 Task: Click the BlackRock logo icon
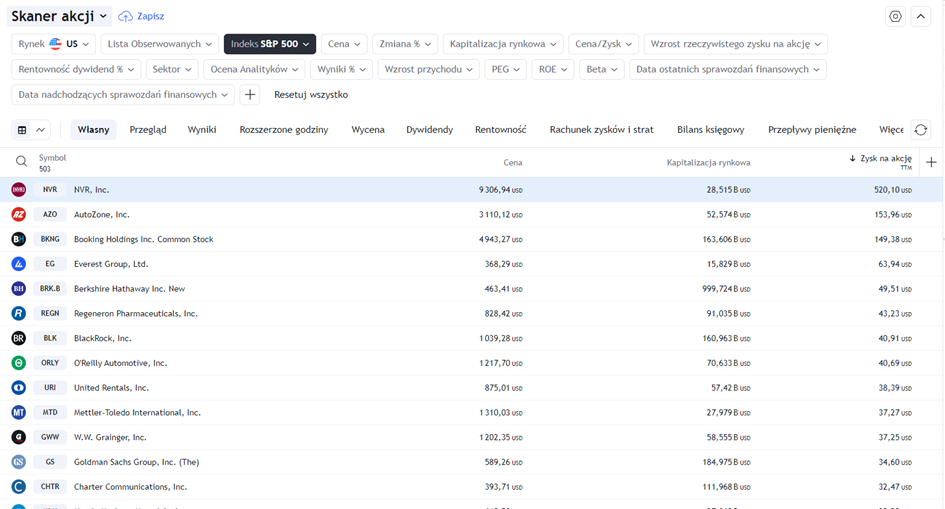point(18,338)
